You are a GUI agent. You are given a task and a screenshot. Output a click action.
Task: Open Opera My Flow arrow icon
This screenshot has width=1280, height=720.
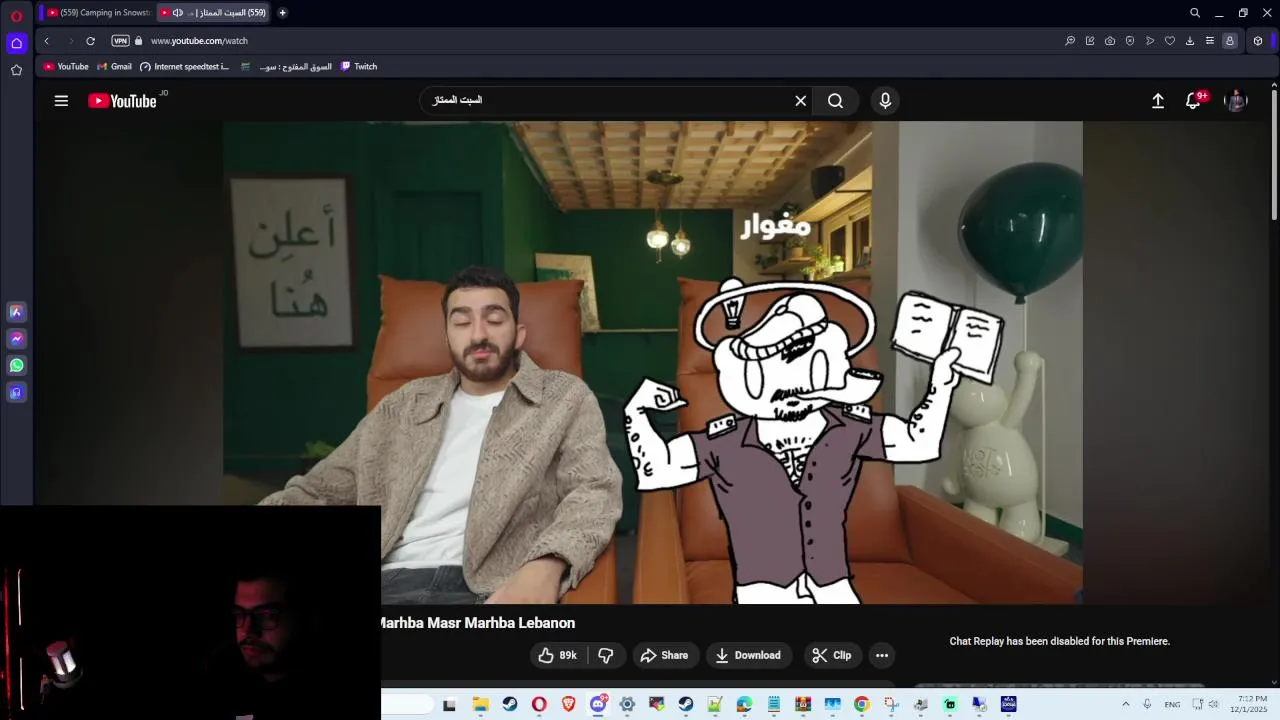click(x=1150, y=41)
